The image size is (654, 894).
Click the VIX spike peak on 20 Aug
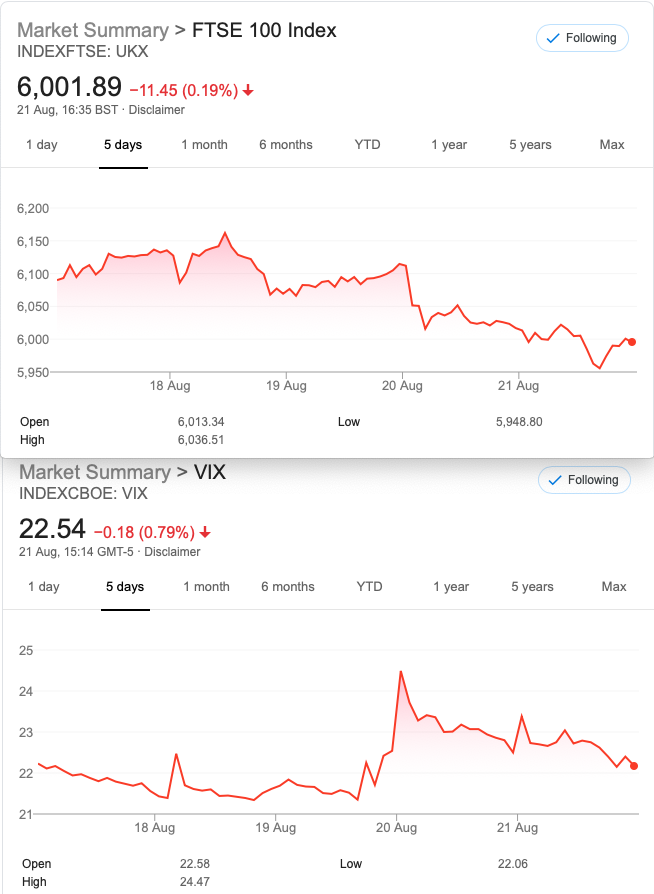(x=401, y=672)
